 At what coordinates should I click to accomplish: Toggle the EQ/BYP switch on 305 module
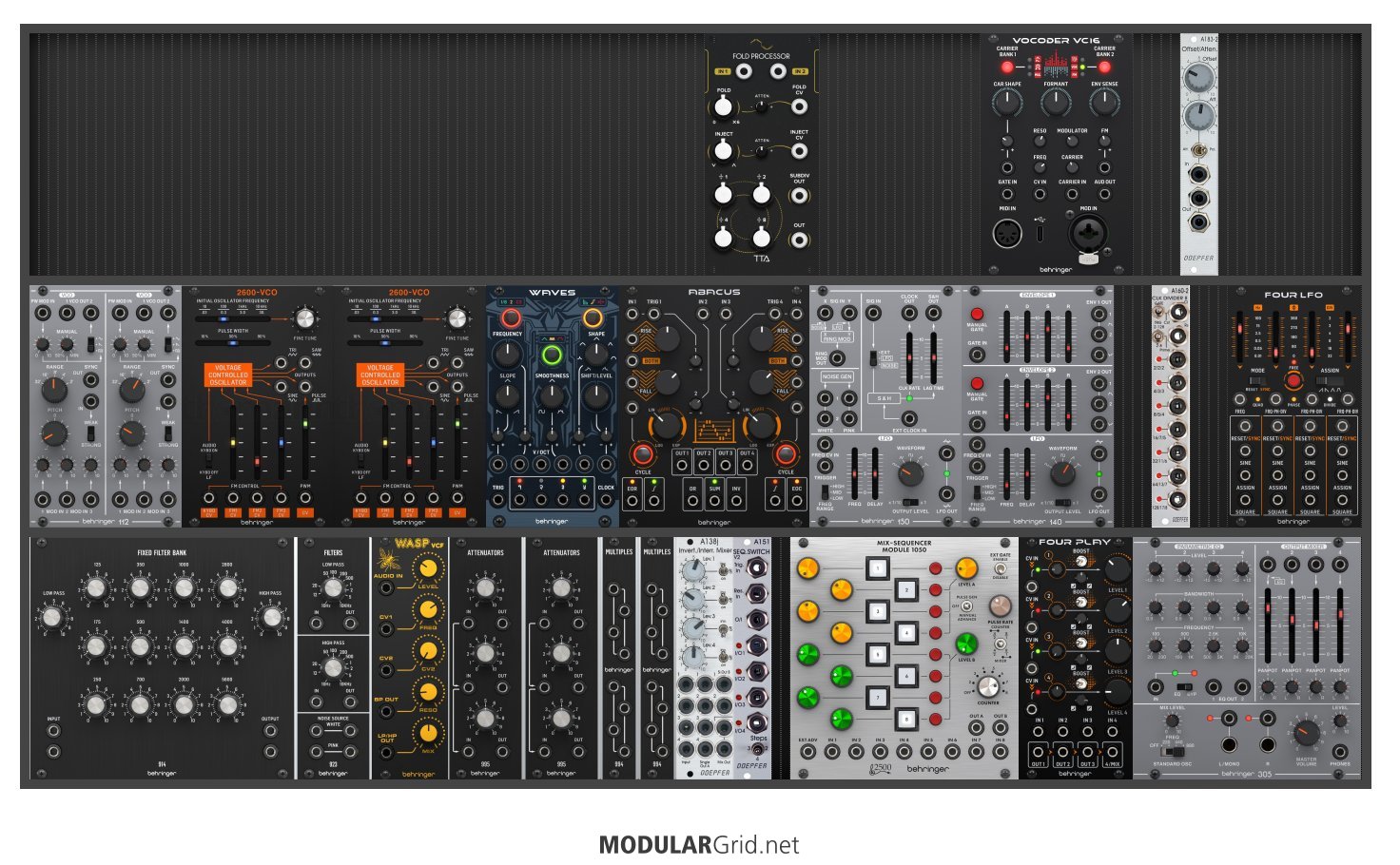tap(1183, 685)
